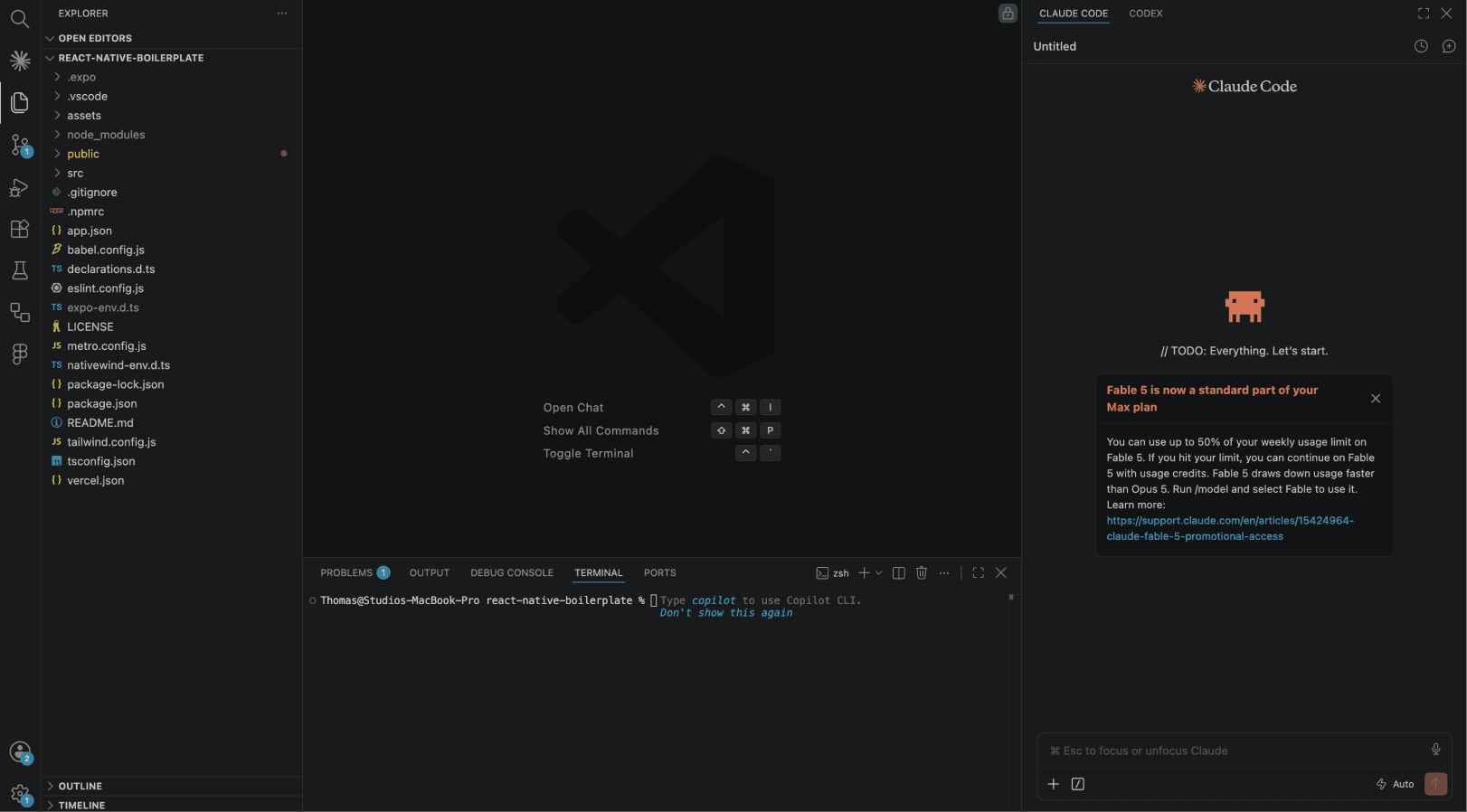Open Run and Debug view
This screenshot has width=1467, height=812.
coord(19,187)
